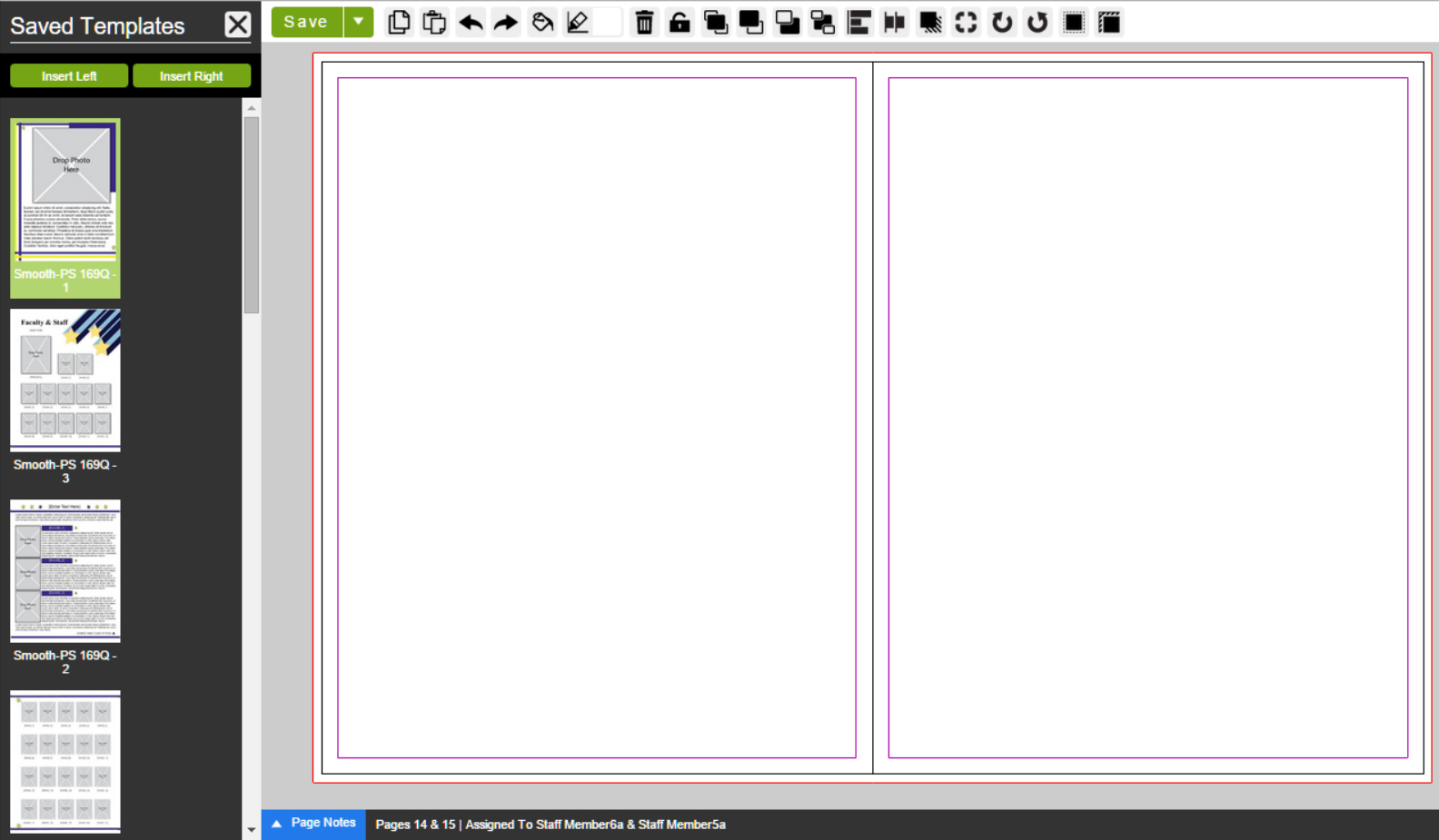Click the green Save button
Viewport: 1439px width, 840px height.
tap(306, 22)
